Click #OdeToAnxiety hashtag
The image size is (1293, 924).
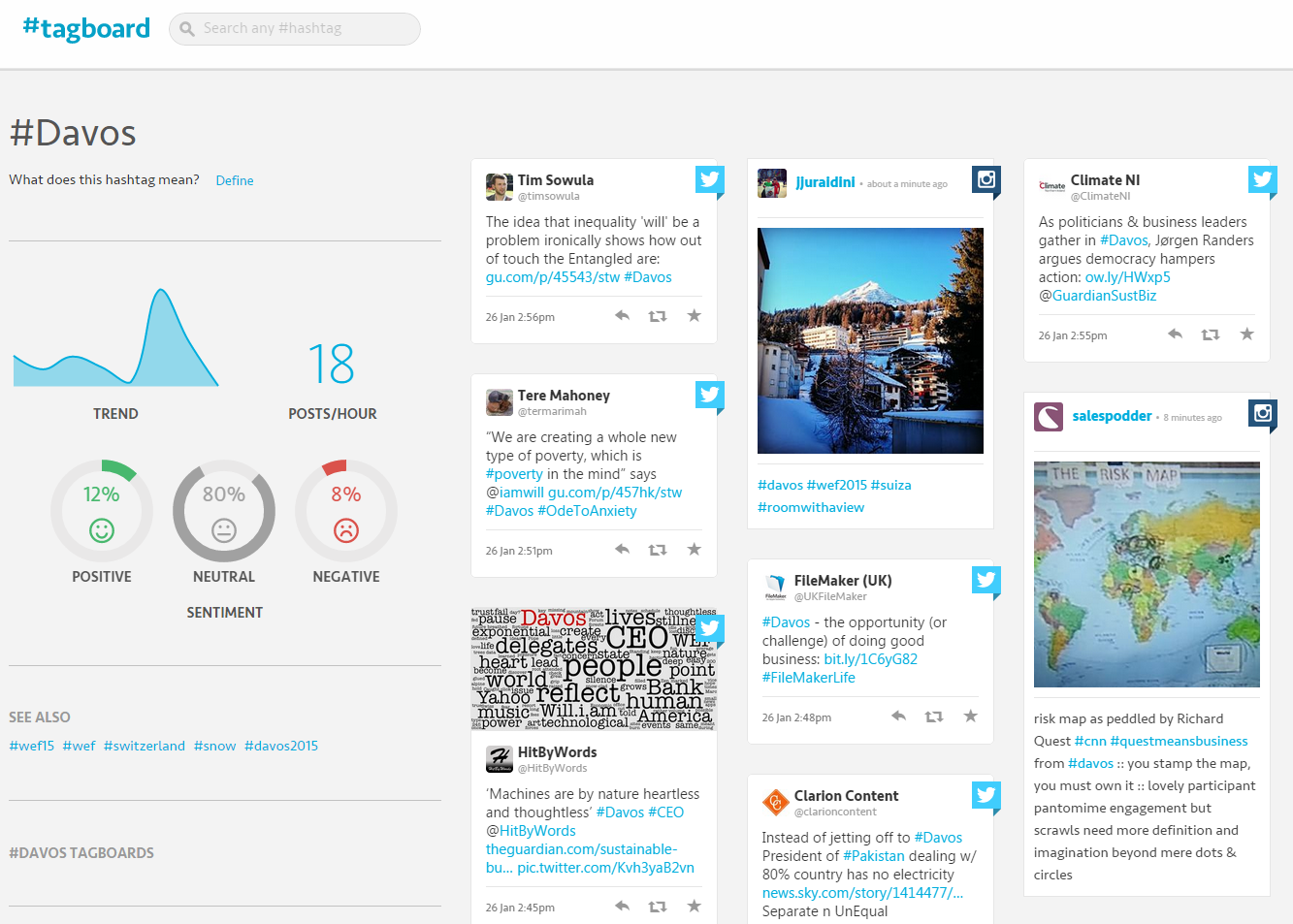click(x=587, y=511)
